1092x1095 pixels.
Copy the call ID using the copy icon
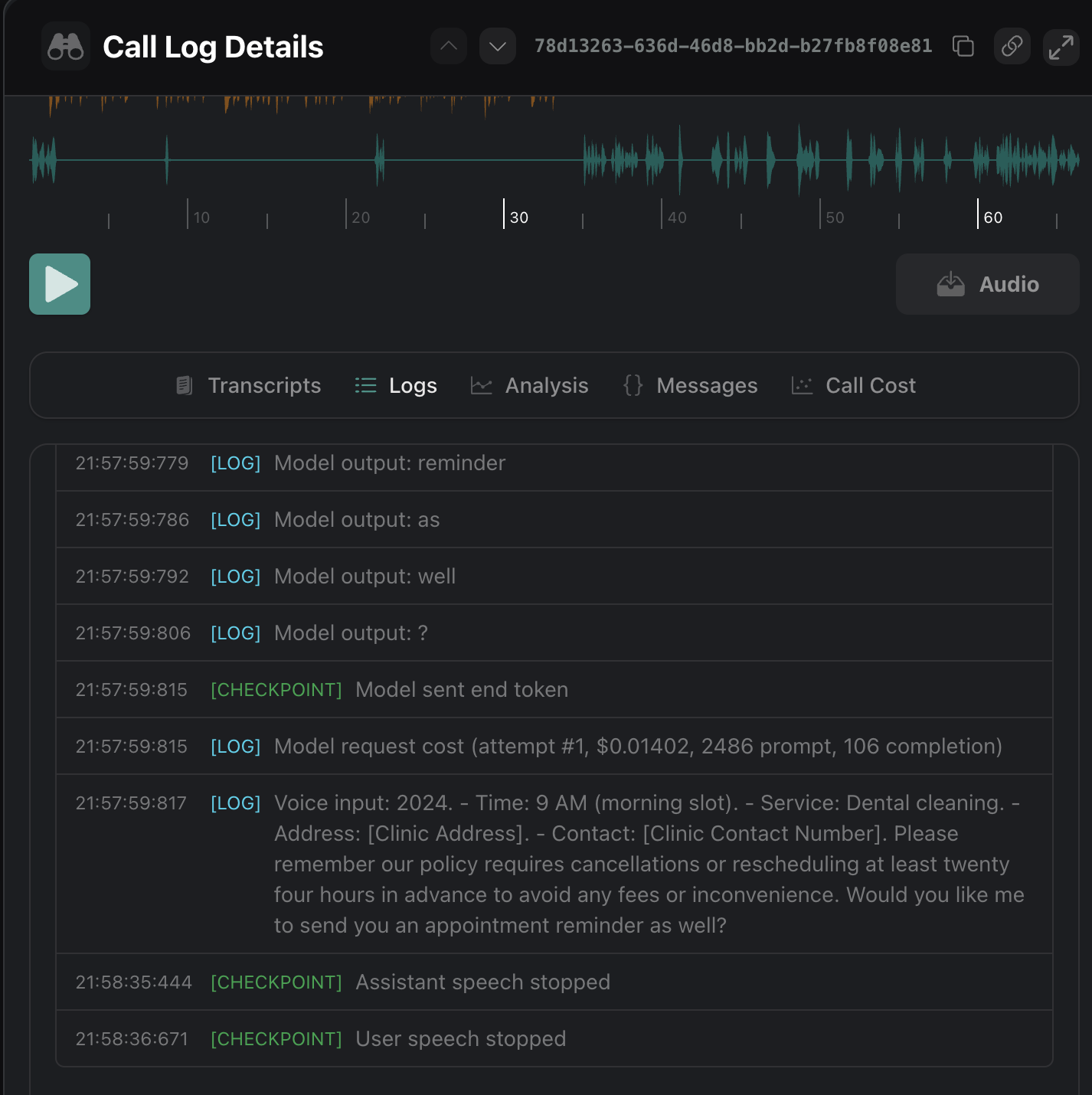963,47
